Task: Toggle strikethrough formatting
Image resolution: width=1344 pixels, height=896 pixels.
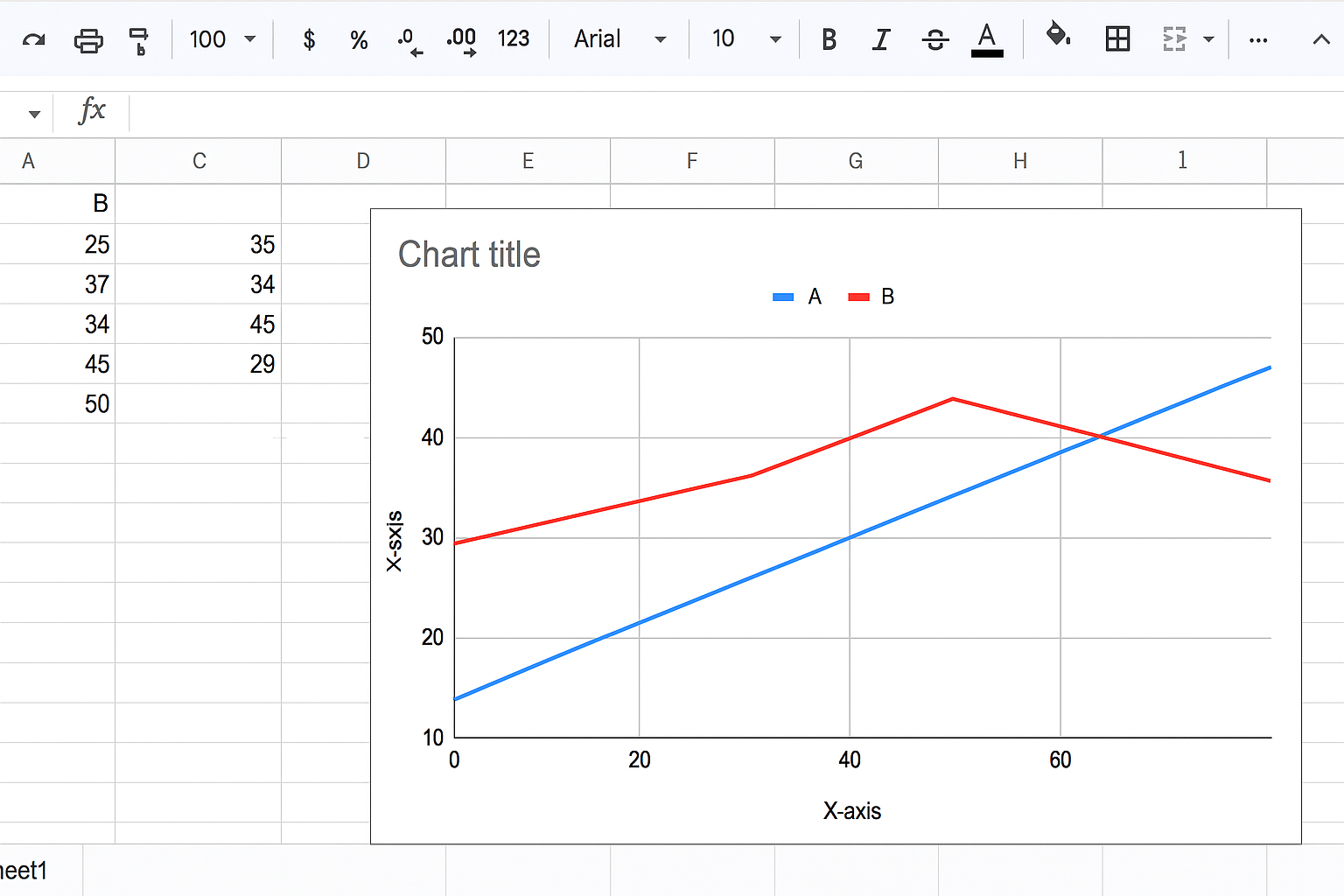Action: tap(935, 39)
